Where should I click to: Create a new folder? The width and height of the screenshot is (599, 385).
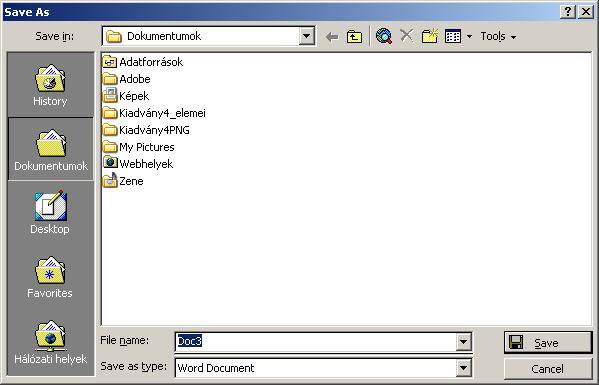[430, 36]
